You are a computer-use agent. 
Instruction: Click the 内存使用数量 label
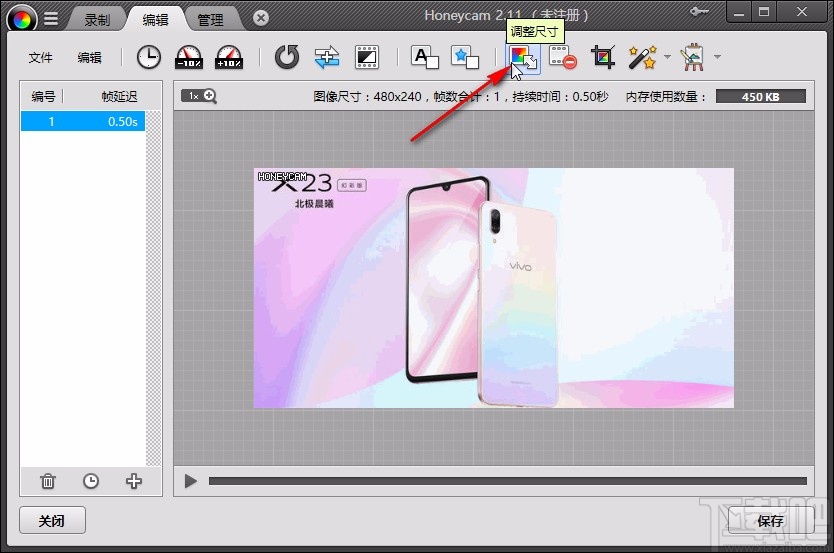665,96
